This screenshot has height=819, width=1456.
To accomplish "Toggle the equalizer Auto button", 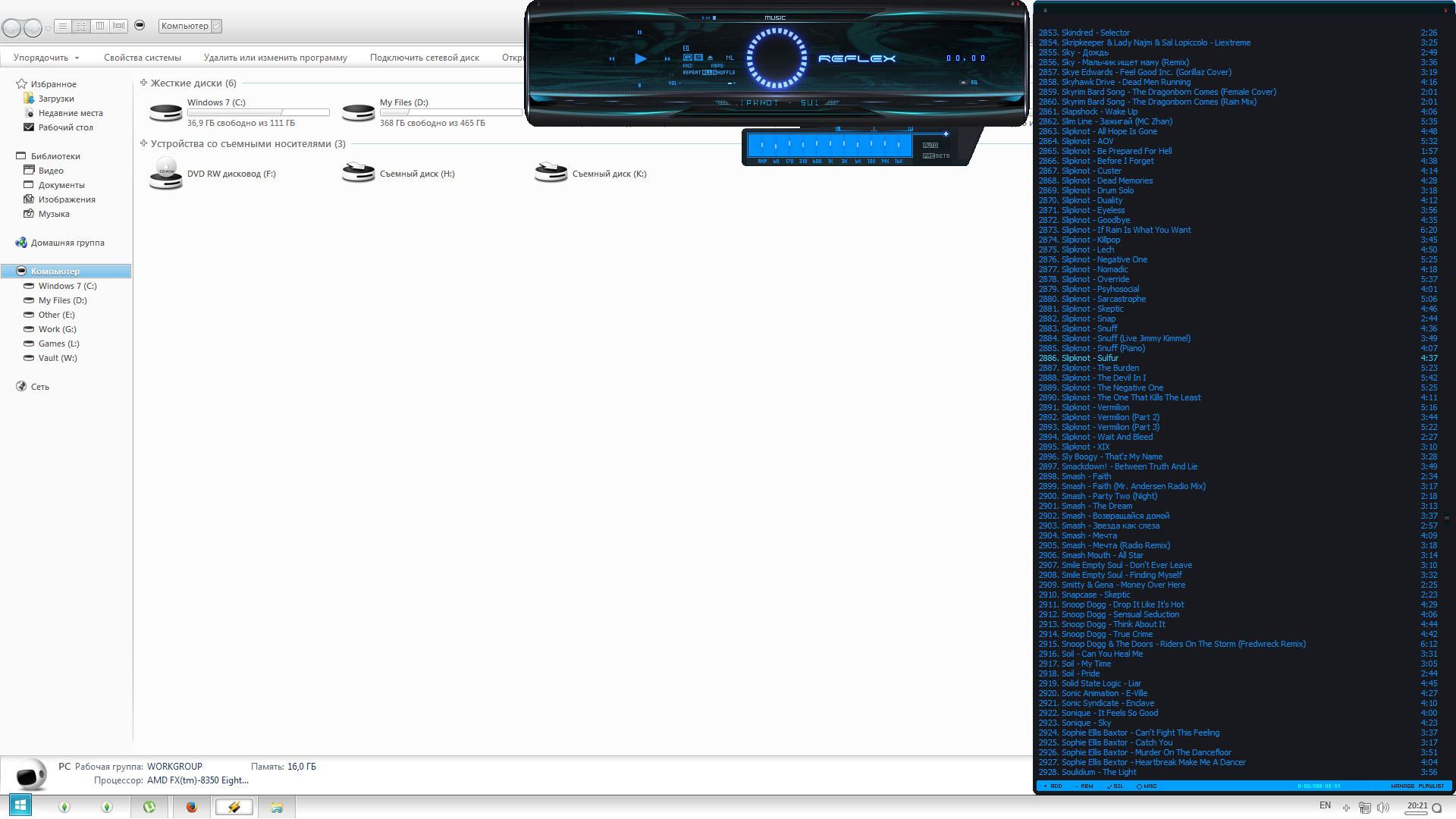I will point(930,145).
